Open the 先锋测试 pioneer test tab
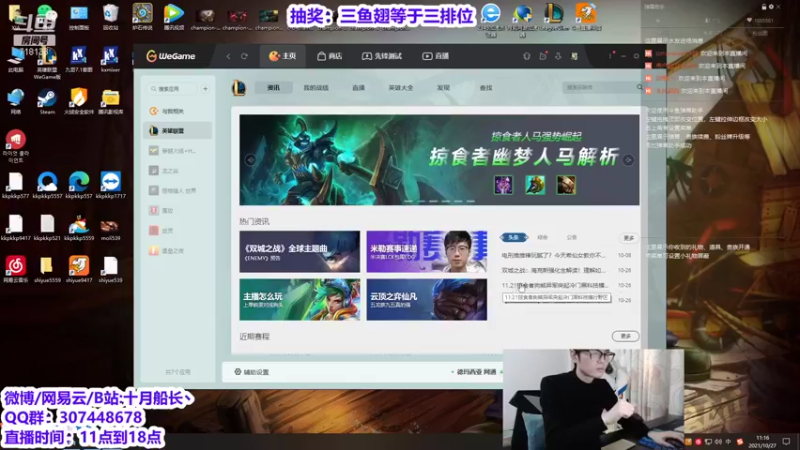Viewport: 800px width, 450px height. click(x=382, y=56)
